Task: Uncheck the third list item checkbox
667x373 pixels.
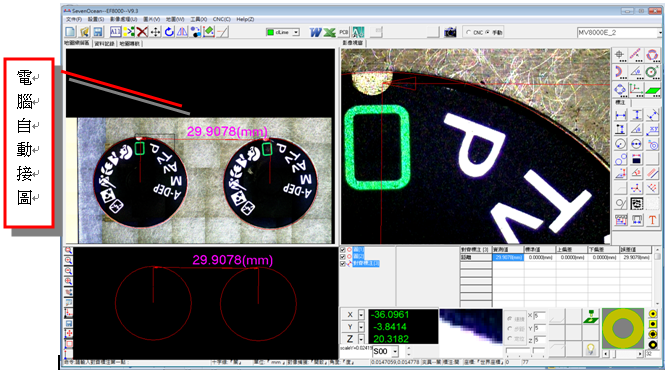Action: point(343,264)
